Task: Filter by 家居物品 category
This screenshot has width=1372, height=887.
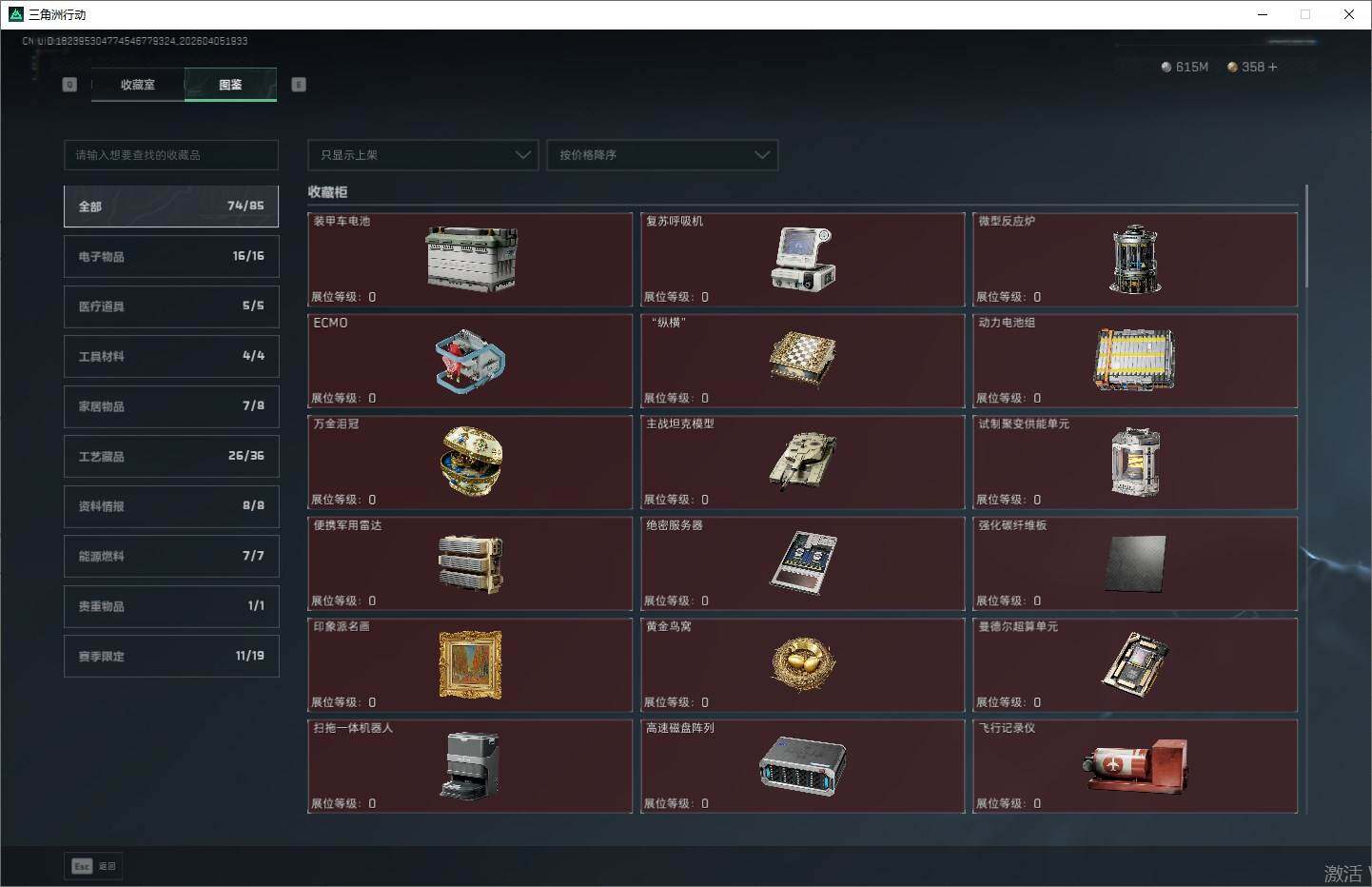Action: pos(171,406)
